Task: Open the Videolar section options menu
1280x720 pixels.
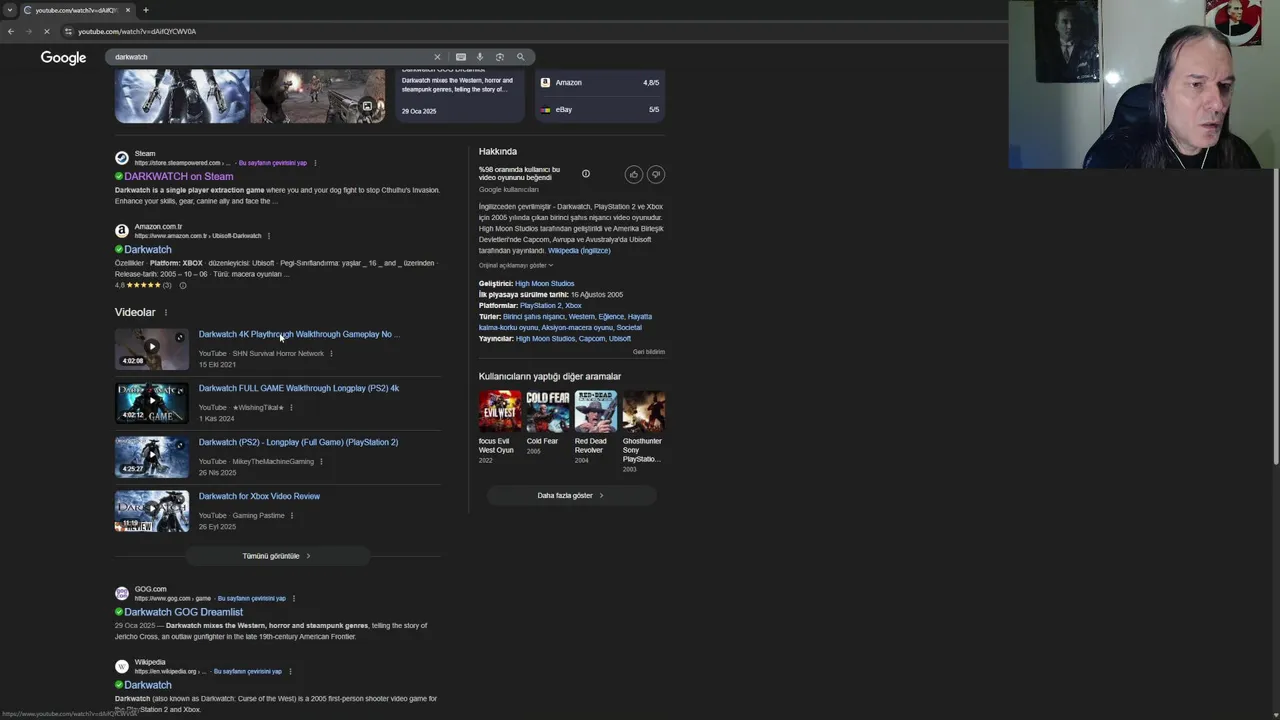Action: pos(166,313)
